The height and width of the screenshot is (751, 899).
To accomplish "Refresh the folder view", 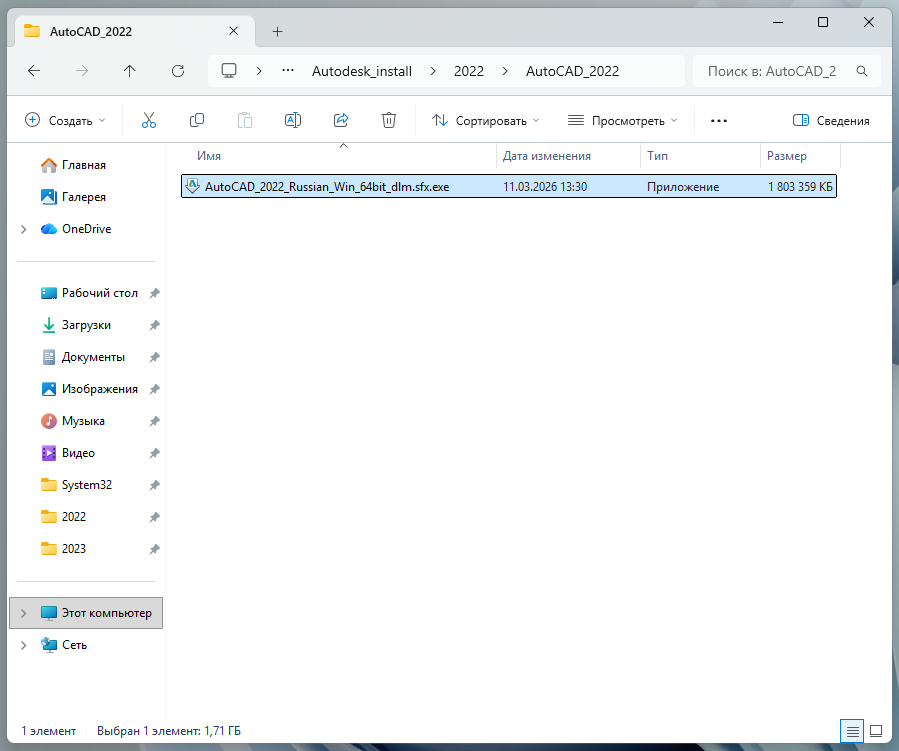I will point(178,71).
